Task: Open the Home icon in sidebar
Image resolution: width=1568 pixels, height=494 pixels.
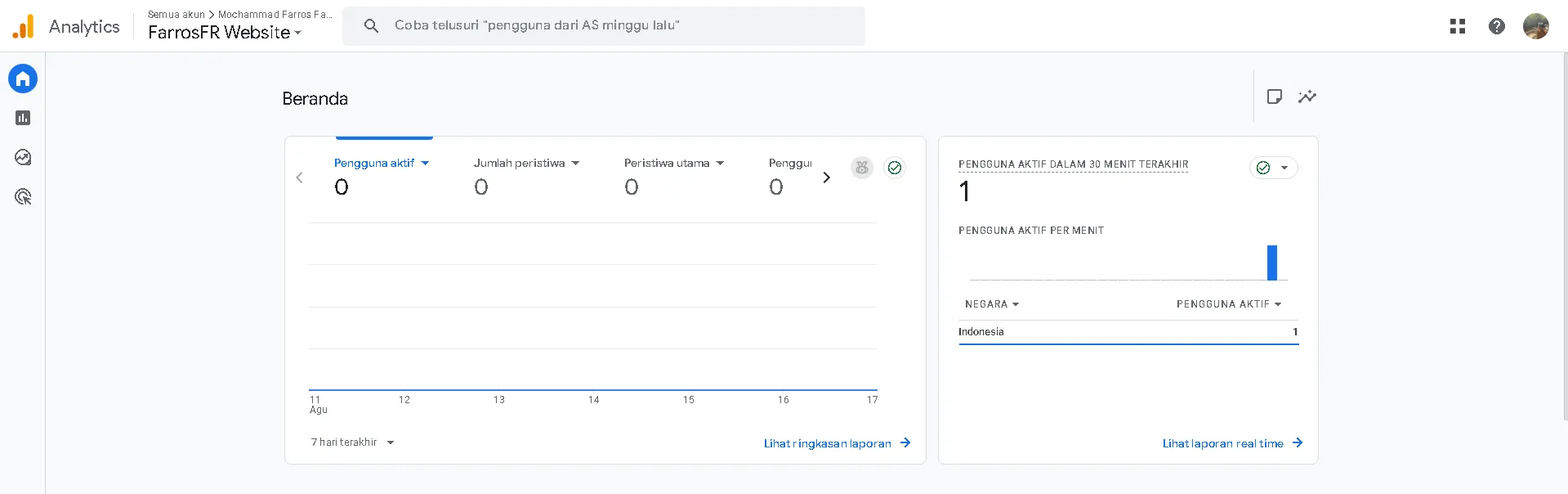Action: [23, 79]
